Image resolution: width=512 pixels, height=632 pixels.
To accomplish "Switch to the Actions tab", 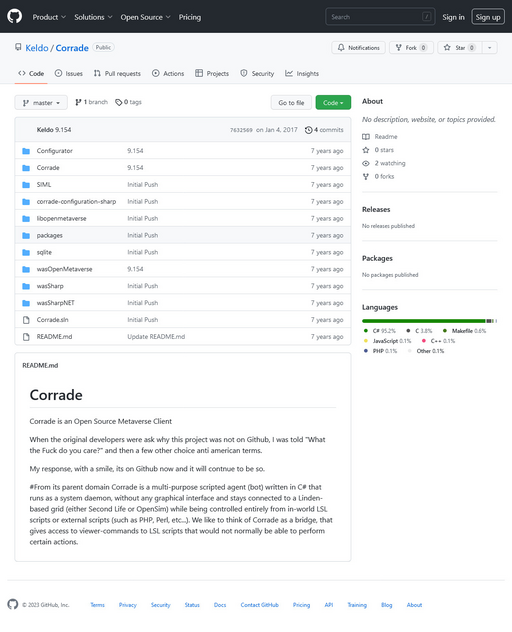I will 168,73.
